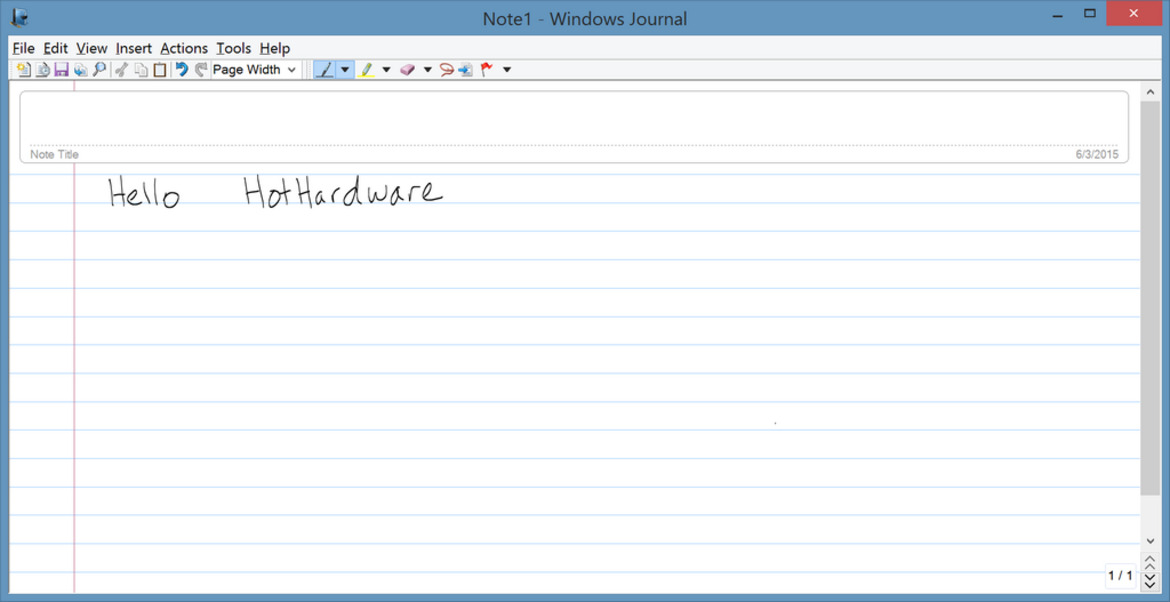The width and height of the screenshot is (1170, 602).
Task: Click the double-up previous page button
Action: coord(1150,565)
